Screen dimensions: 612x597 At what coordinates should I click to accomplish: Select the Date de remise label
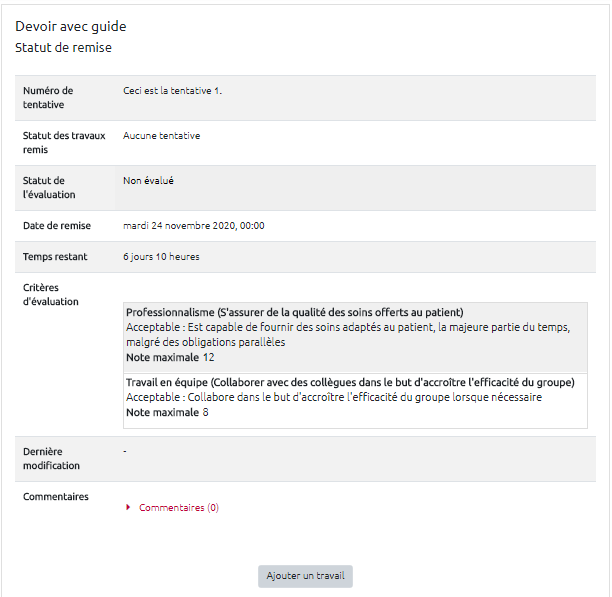coord(57,226)
